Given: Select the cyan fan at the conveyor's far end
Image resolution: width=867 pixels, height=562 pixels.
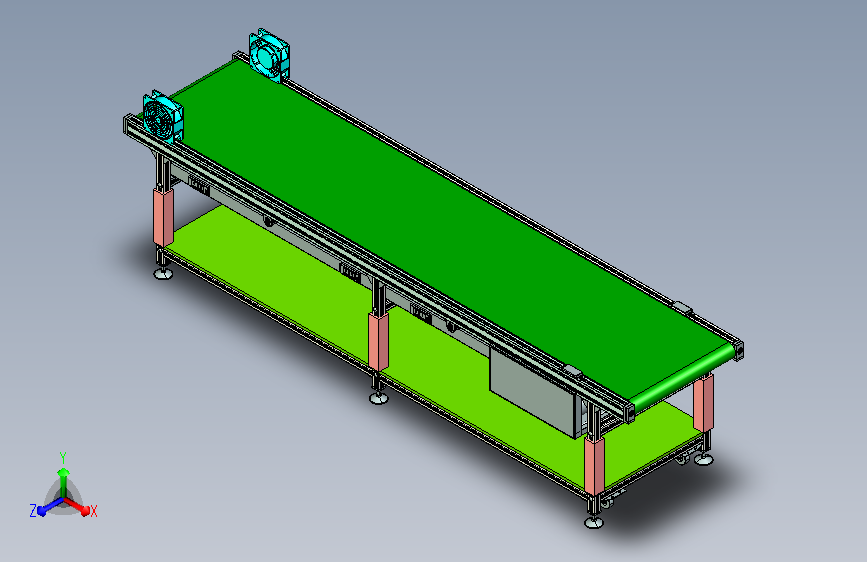Looking at the screenshot, I should pos(269,55).
